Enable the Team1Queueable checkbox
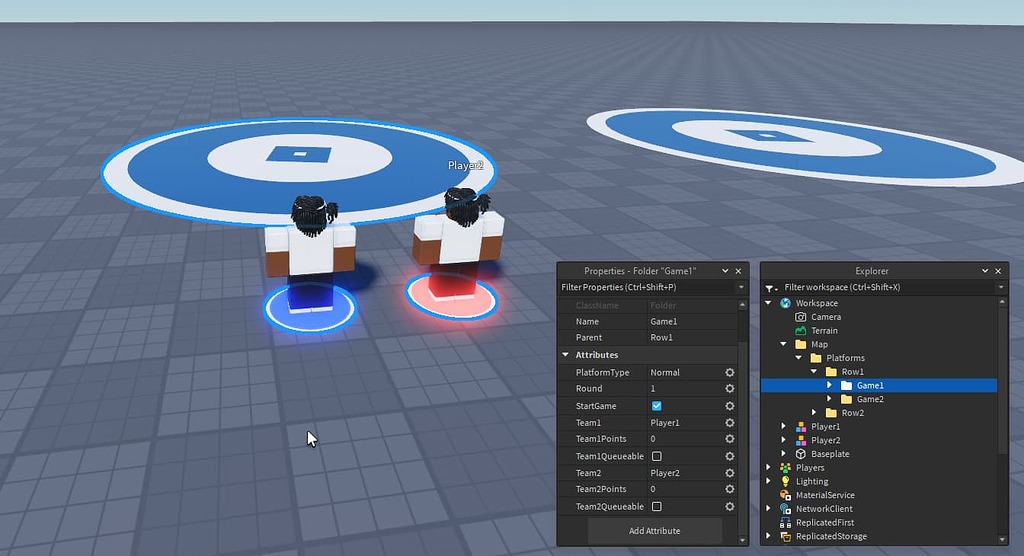The height and width of the screenshot is (556, 1024). click(657, 456)
